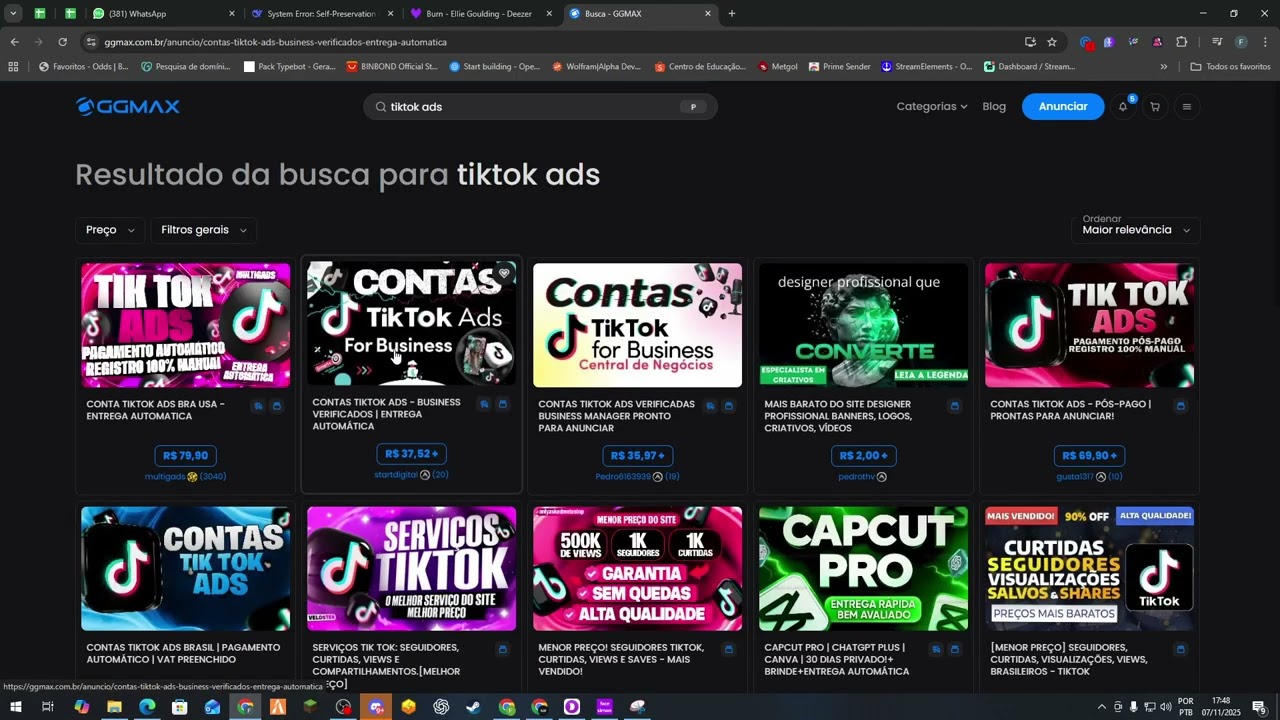Click the R$ 37,52 price button
This screenshot has height=720, width=1280.
pyautogui.click(x=411, y=454)
